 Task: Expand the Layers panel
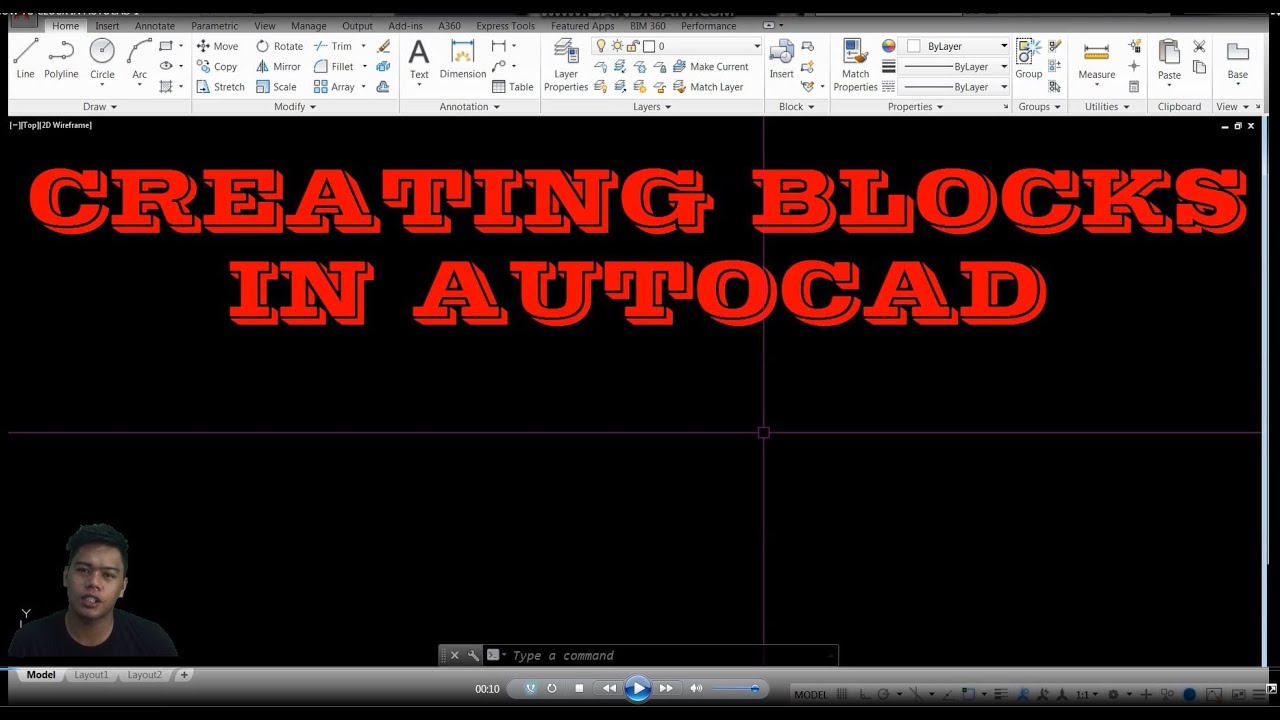[x=652, y=106]
